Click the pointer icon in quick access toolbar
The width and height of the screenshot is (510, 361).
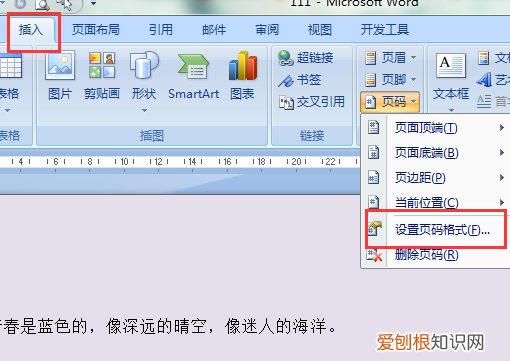point(65,4)
